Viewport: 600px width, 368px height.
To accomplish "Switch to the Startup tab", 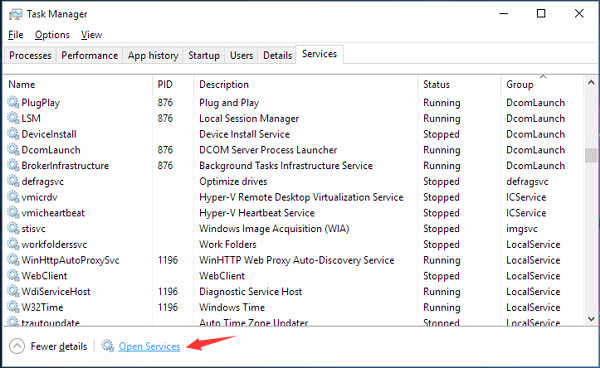I will 204,55.
